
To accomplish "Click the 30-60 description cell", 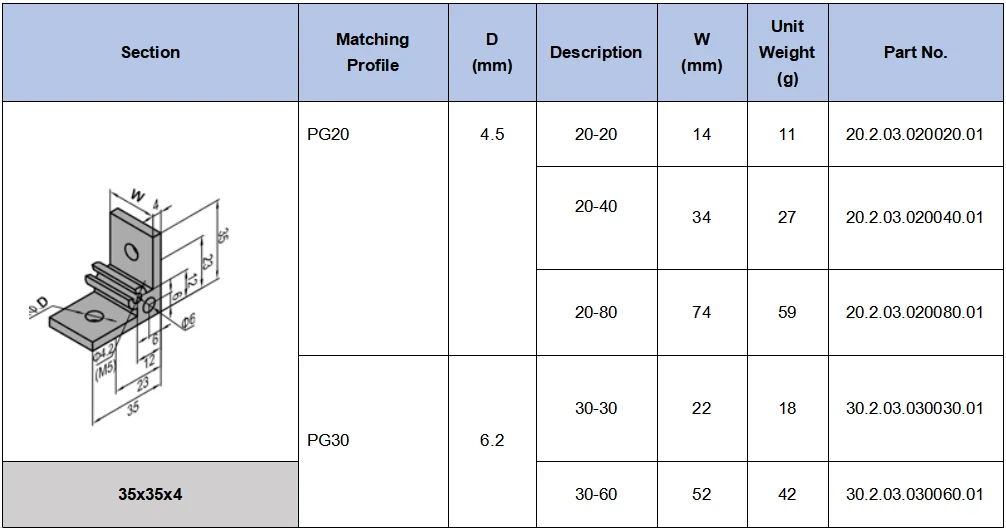I will [596, 493].
